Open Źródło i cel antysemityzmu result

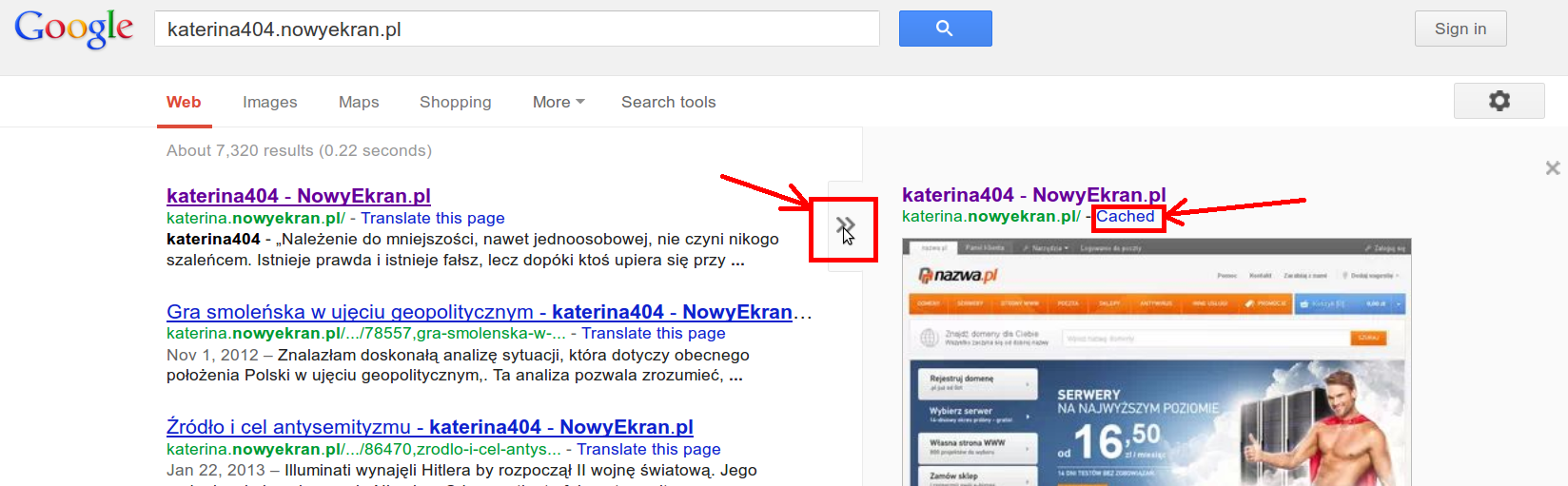[x=429, y=427]
